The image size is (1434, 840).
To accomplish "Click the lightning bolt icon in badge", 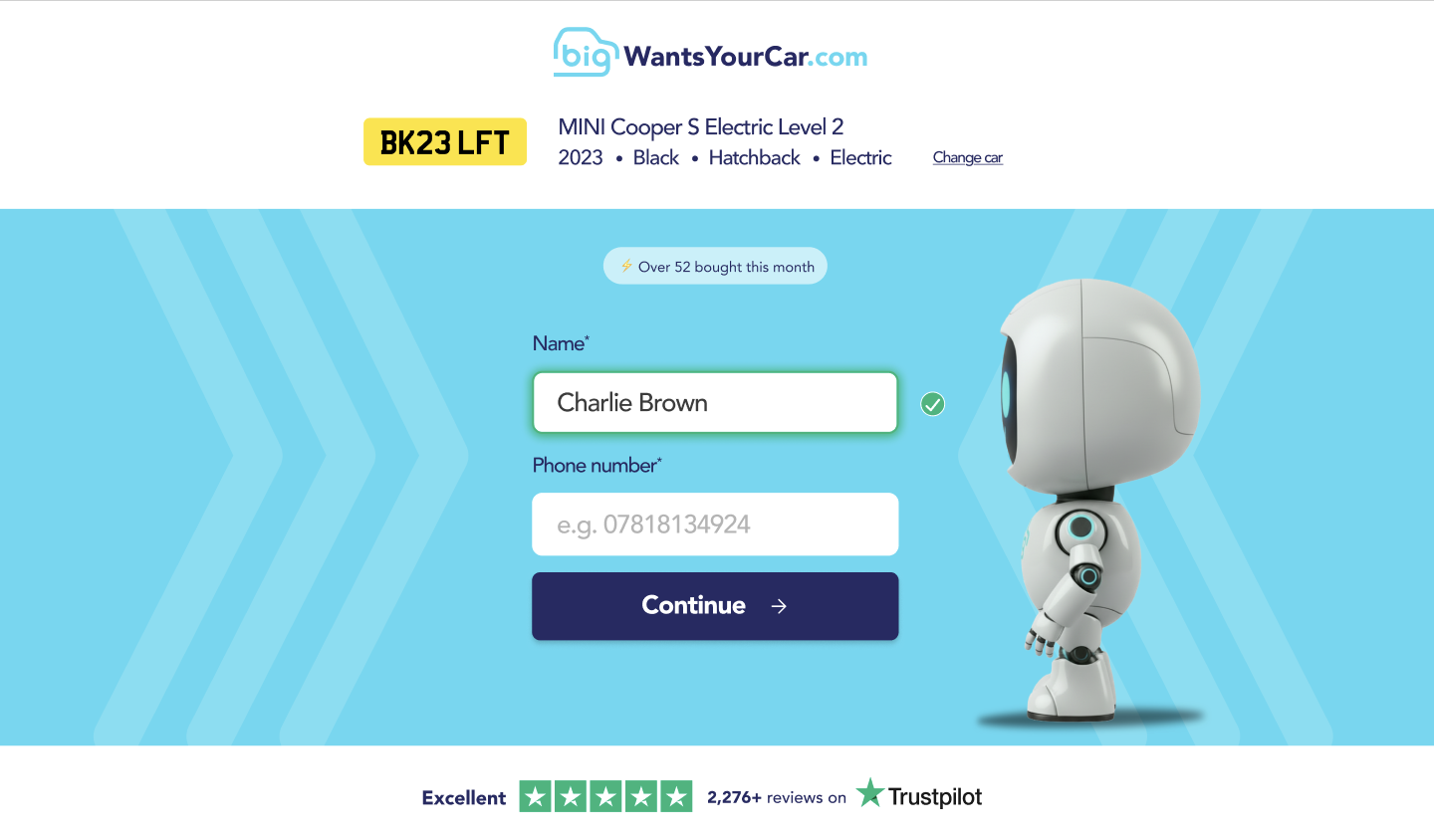I will [626, 266].
